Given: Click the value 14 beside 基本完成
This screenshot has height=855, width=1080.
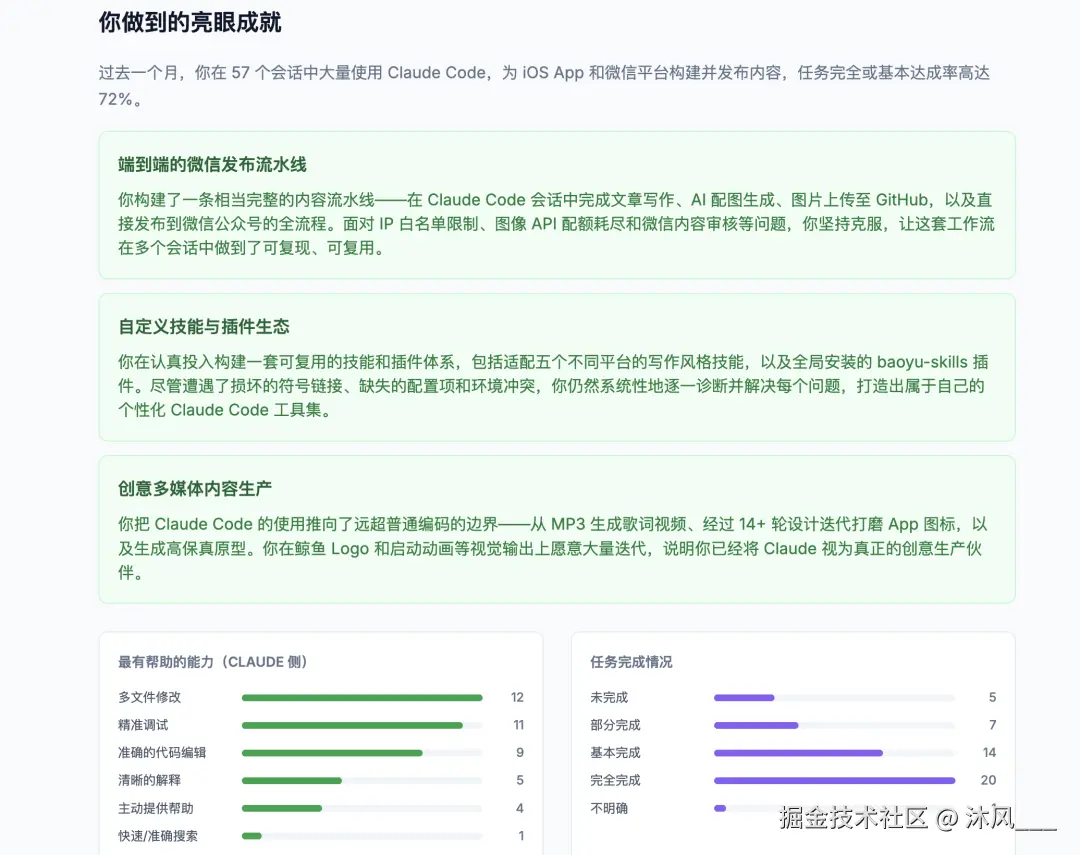Looking at the screenshot, I should 989,752.
